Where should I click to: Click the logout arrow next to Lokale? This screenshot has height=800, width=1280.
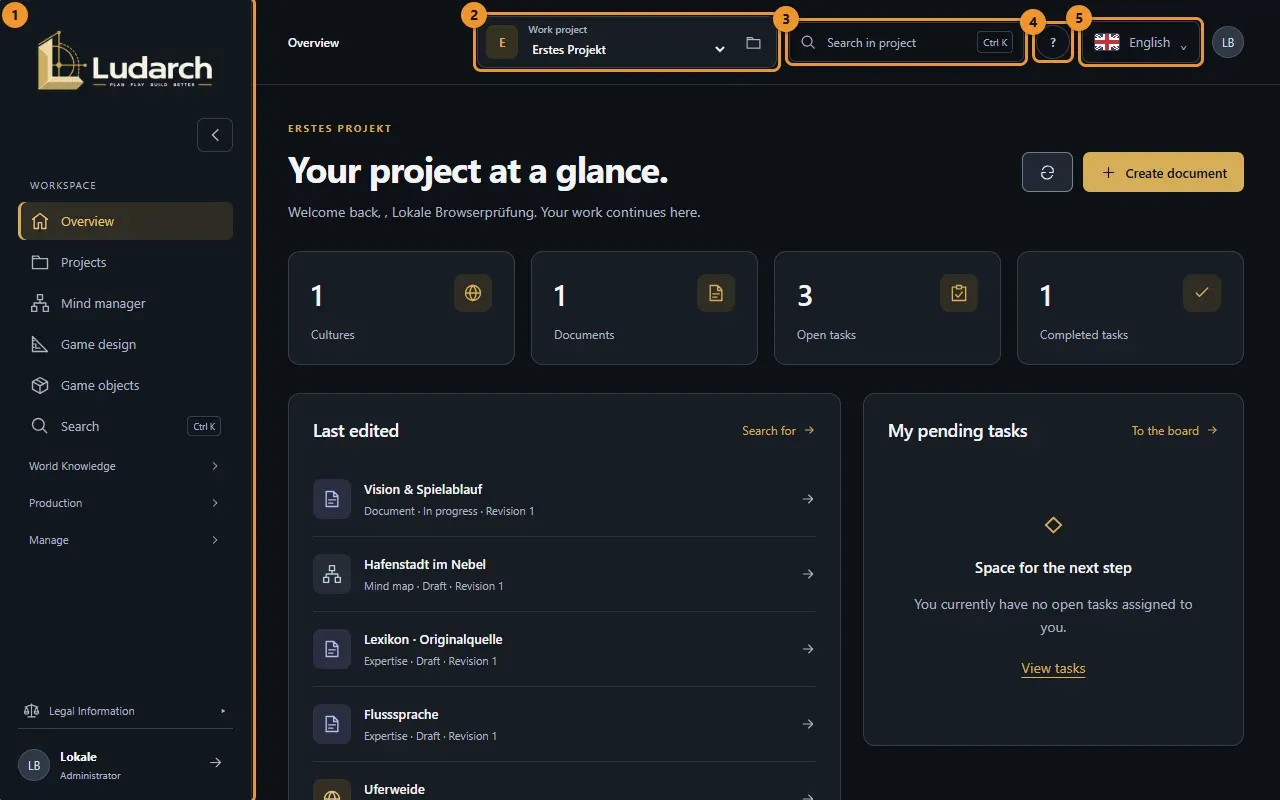coord(215,763)
